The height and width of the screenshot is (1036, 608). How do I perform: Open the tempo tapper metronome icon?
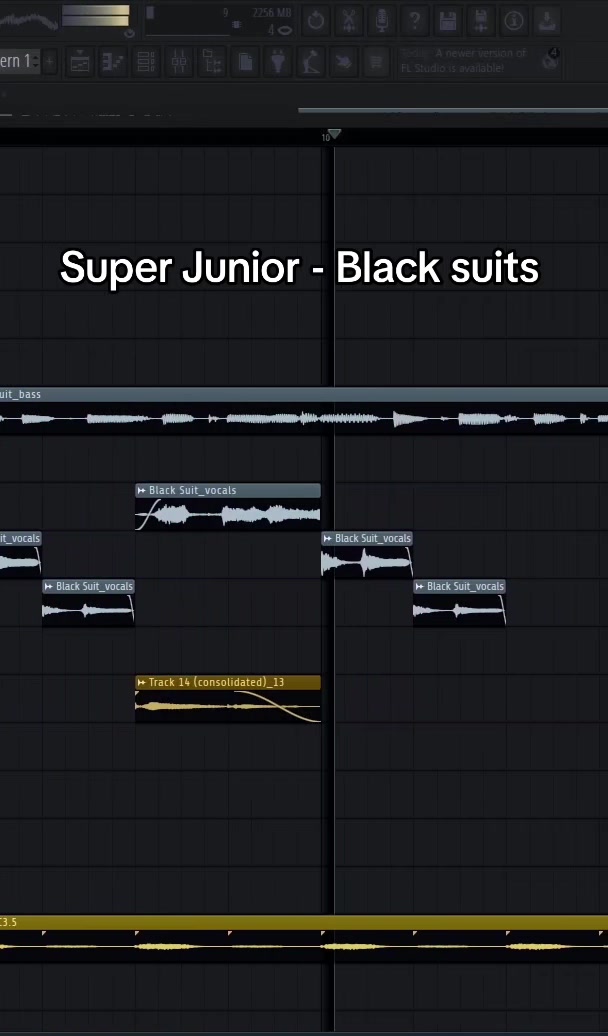[x=311, y=62]
